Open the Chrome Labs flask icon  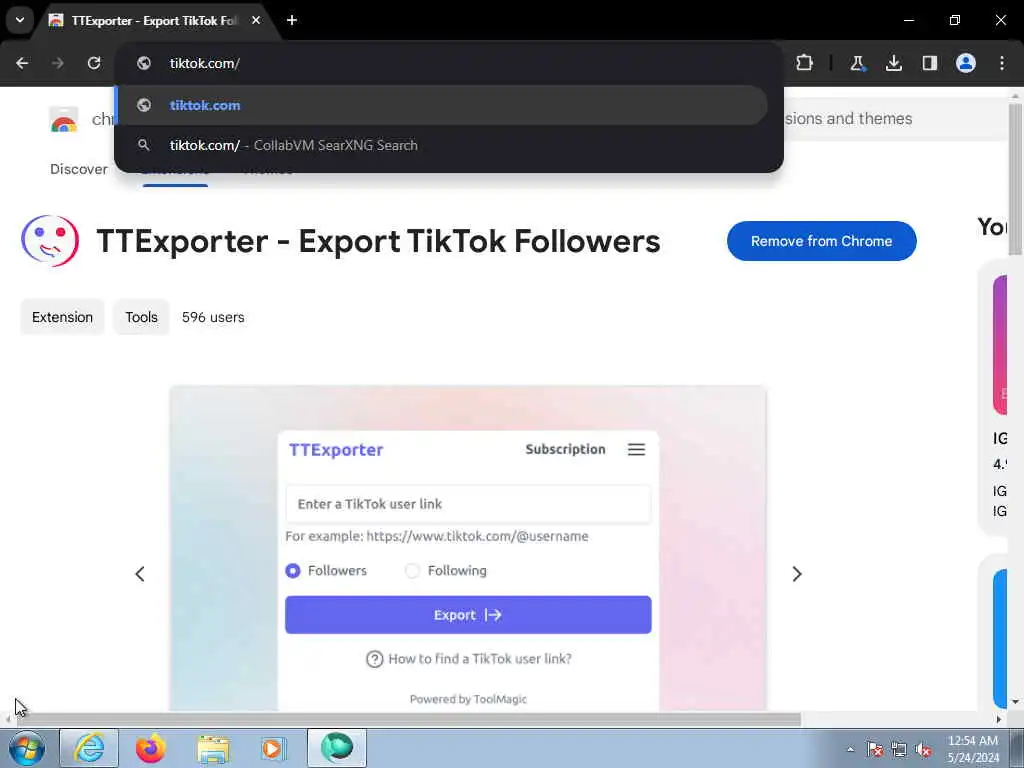pos(857,63)
